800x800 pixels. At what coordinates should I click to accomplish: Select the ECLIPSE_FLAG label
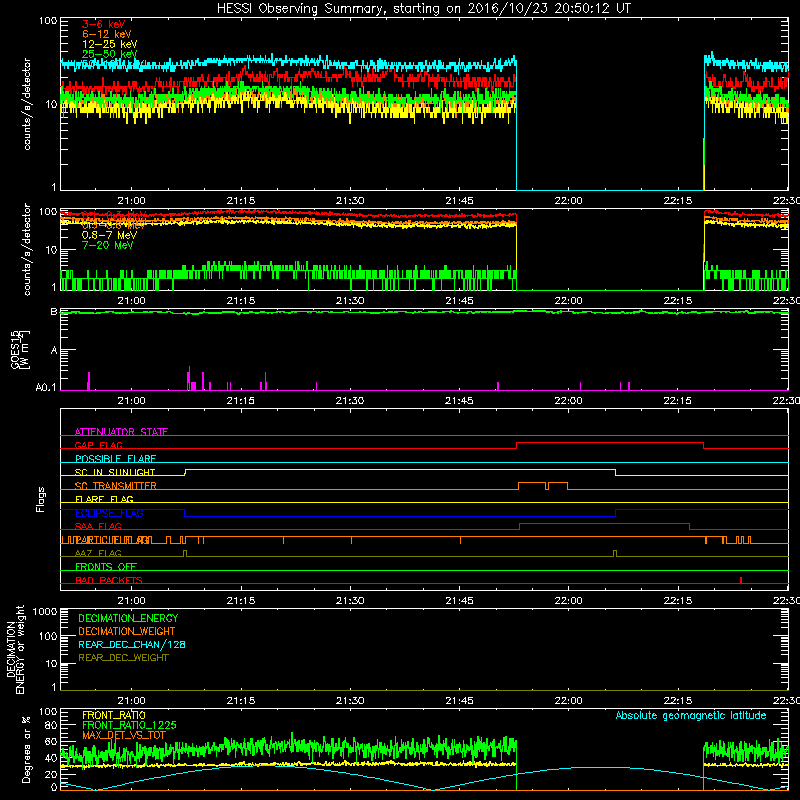click(109, 513)
